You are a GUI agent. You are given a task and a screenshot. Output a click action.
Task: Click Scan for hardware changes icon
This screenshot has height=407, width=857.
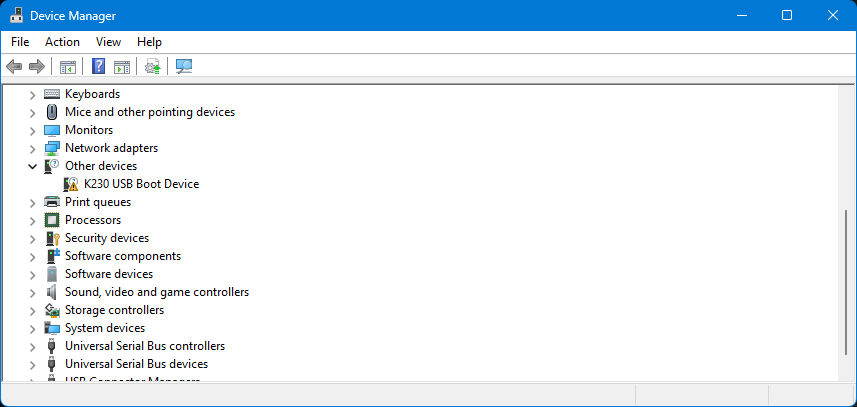[x=184, y=67]
